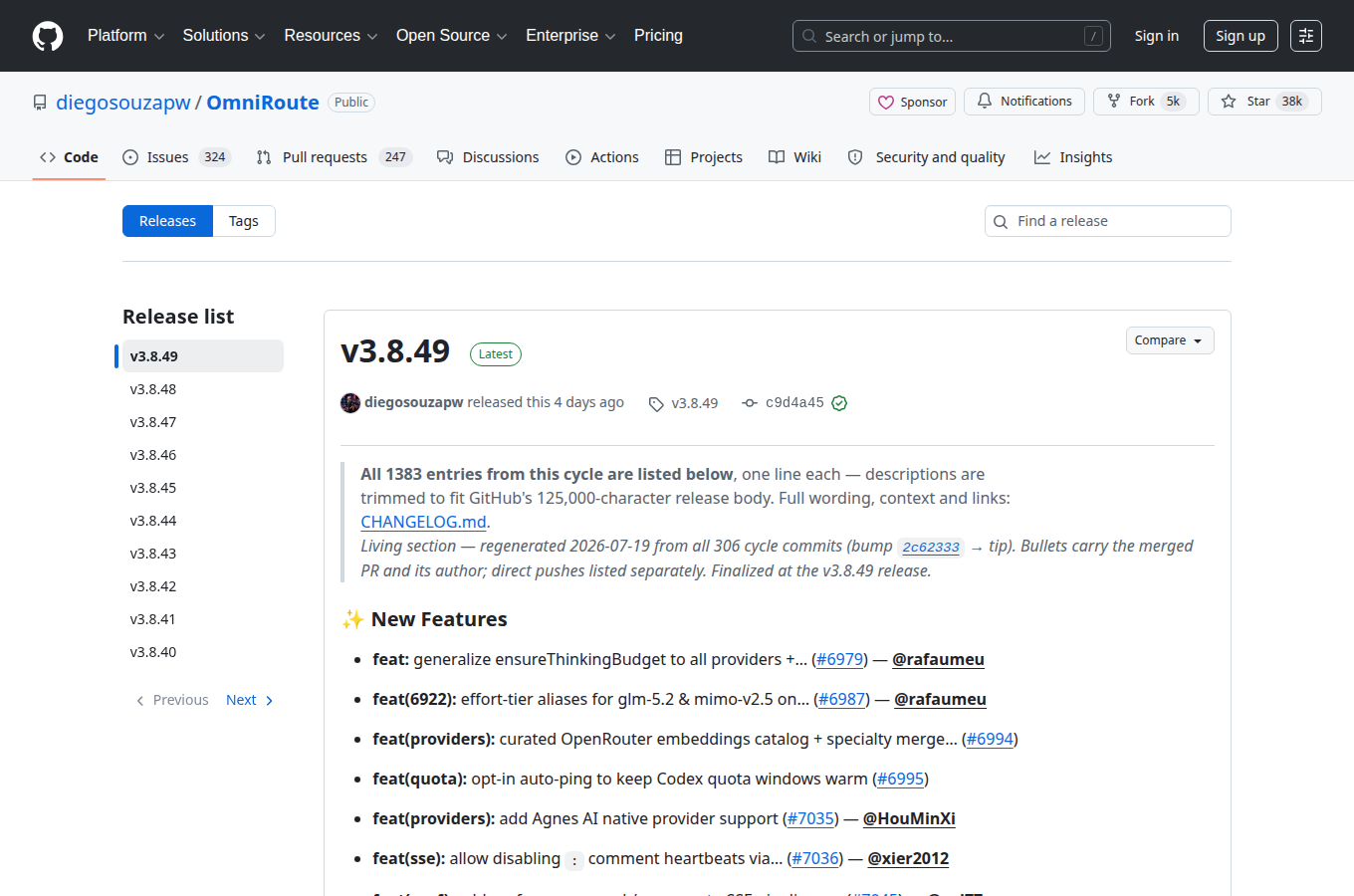Expand the Platform menu
The height and width of the screenshot is (896, 1354).
[x=126, y=36]
